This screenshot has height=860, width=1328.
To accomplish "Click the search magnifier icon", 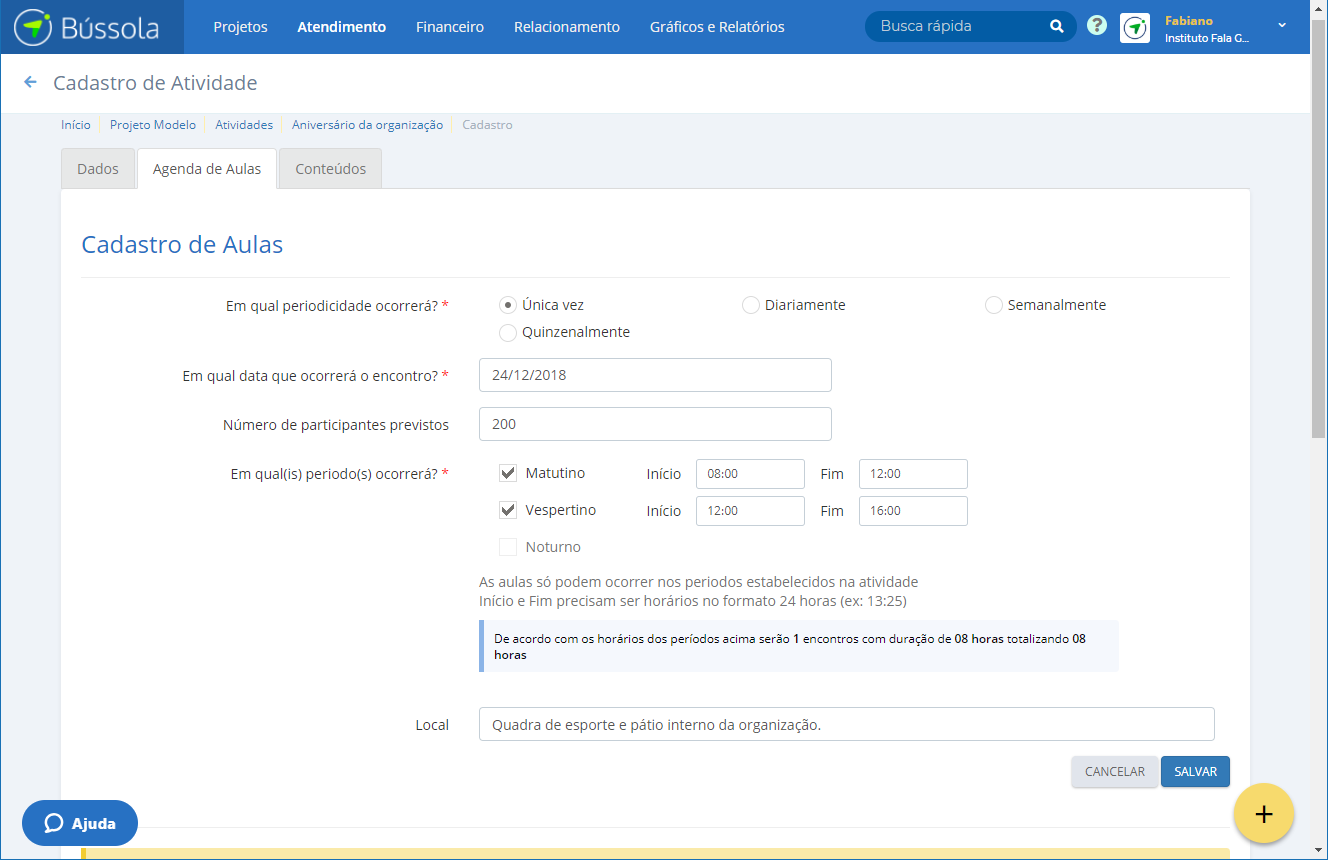I will pos(1056,27).
